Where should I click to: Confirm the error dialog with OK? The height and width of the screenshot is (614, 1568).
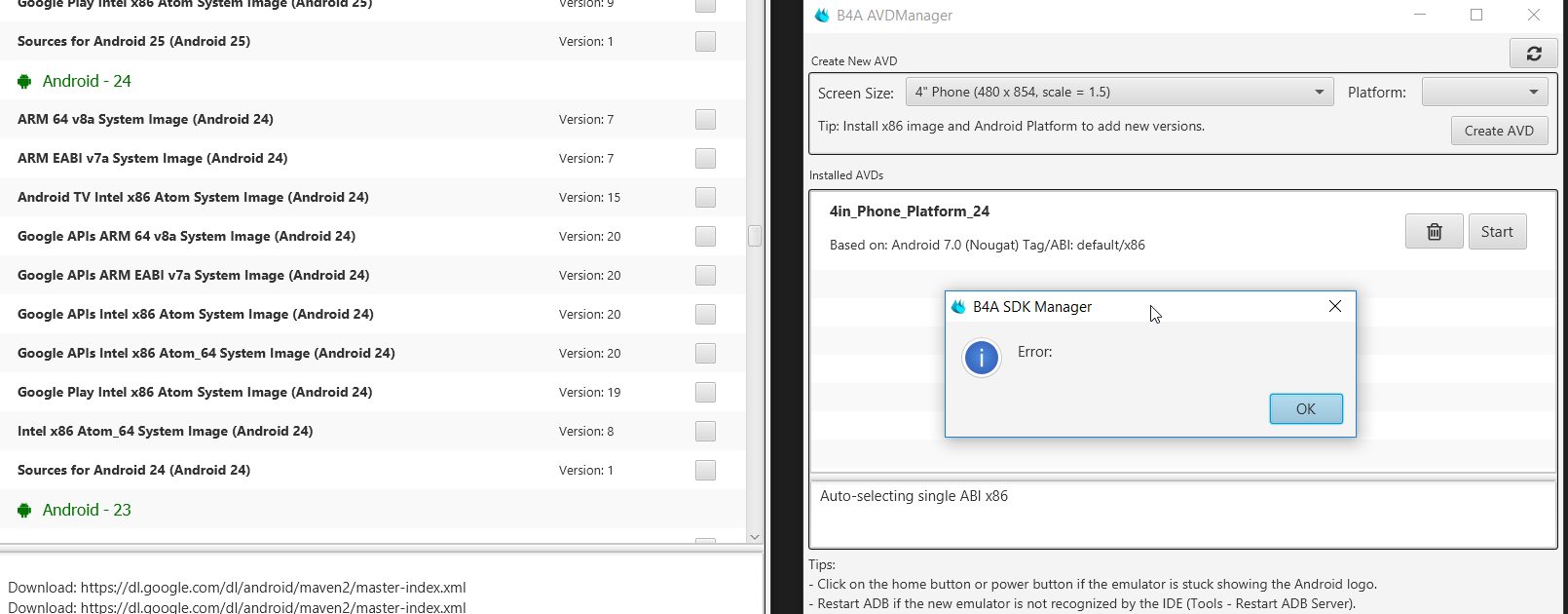coord(1305,409)
